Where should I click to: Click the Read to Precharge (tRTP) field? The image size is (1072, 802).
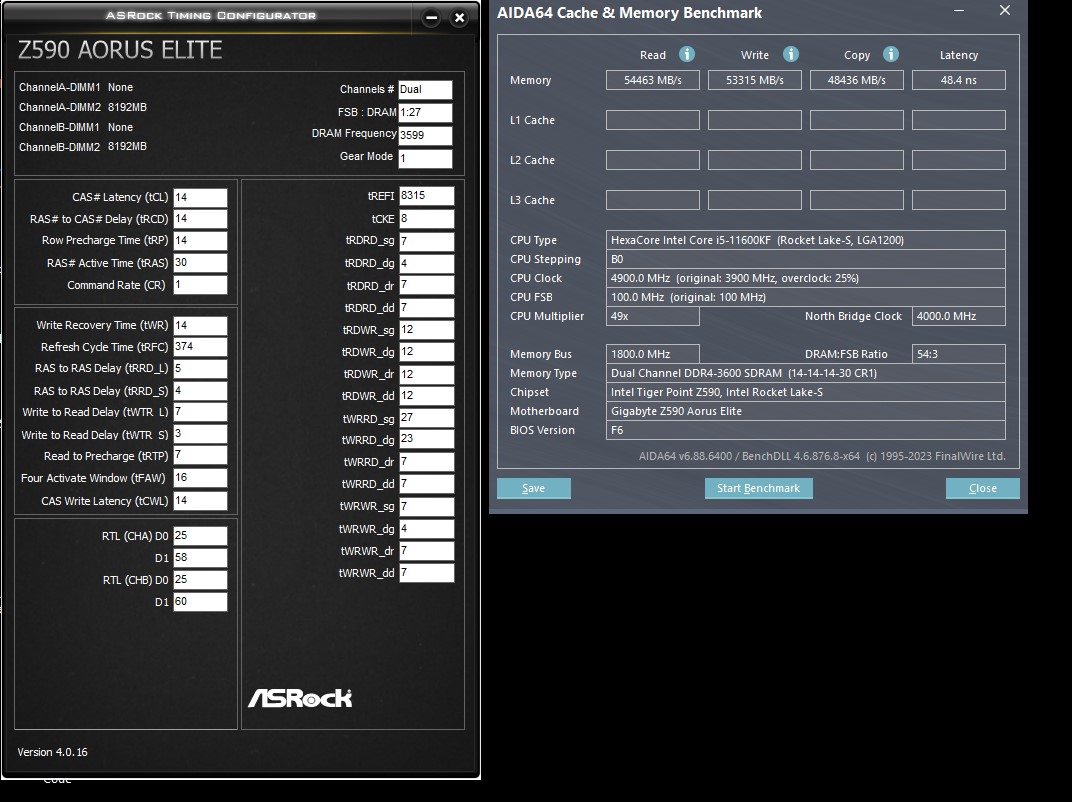click(200, 455)
